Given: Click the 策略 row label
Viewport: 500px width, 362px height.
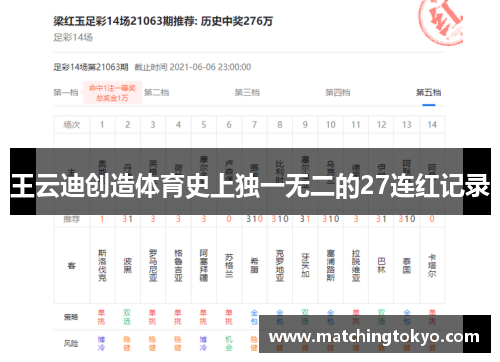Looking at the screenshot, I should pyautogui.click(x=71, y=317).
